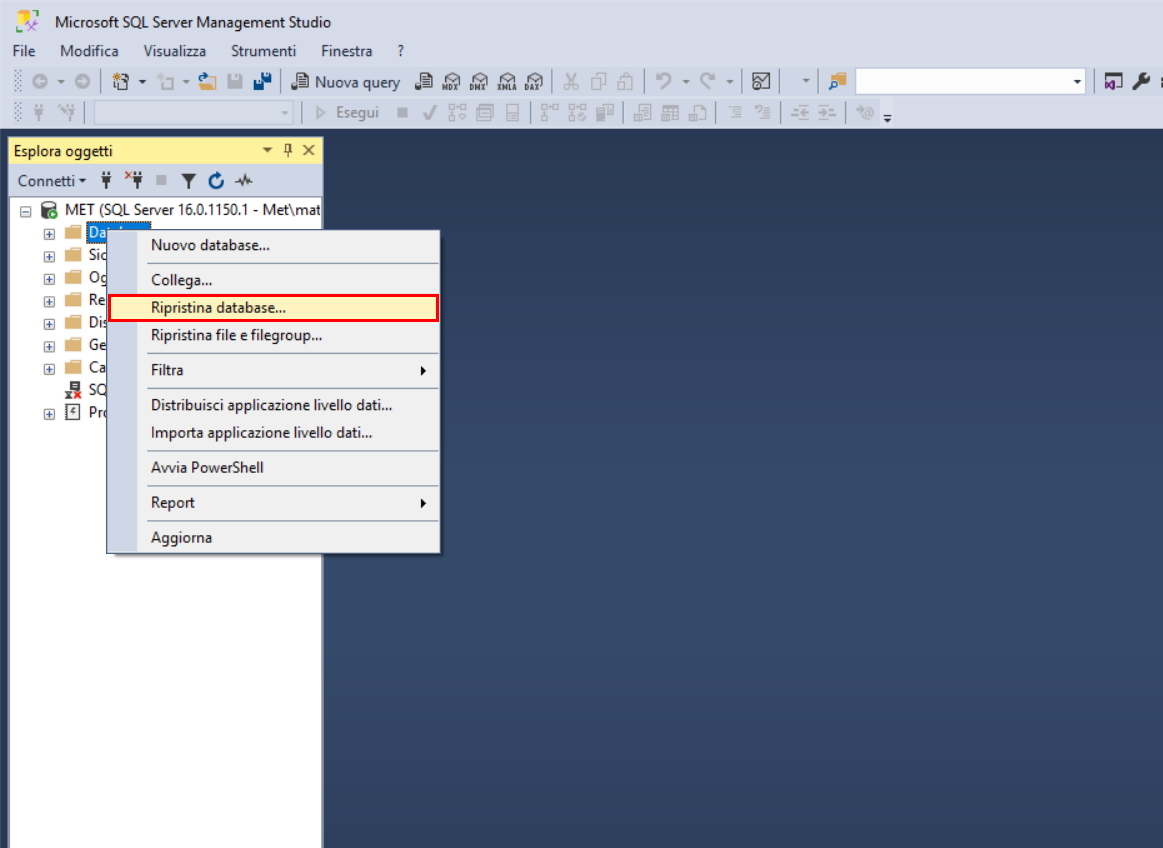Viewport: 1163px width, 848px height.
Task: Expand the Pro tree node
Action: click(x=49, y=414)
